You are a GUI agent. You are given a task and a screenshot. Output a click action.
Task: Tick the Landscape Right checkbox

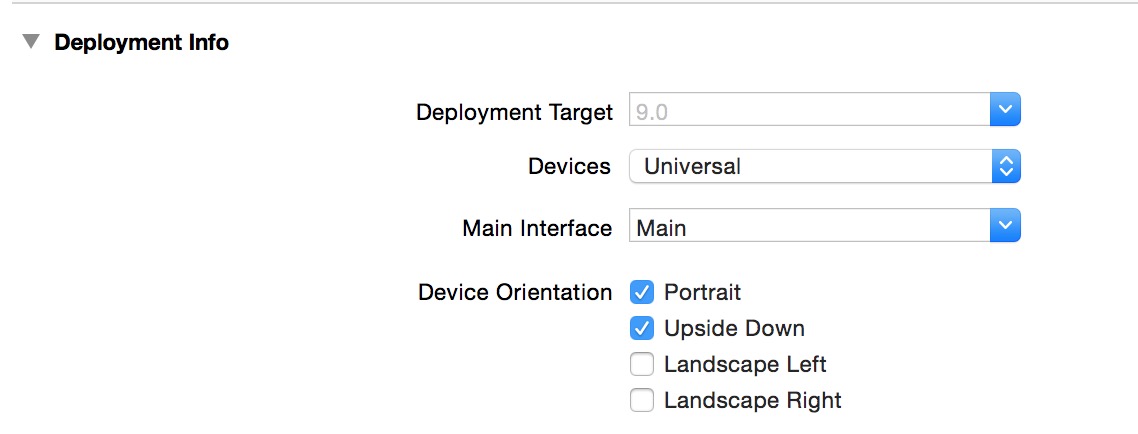pyautogui.click(x=642, y=400)
